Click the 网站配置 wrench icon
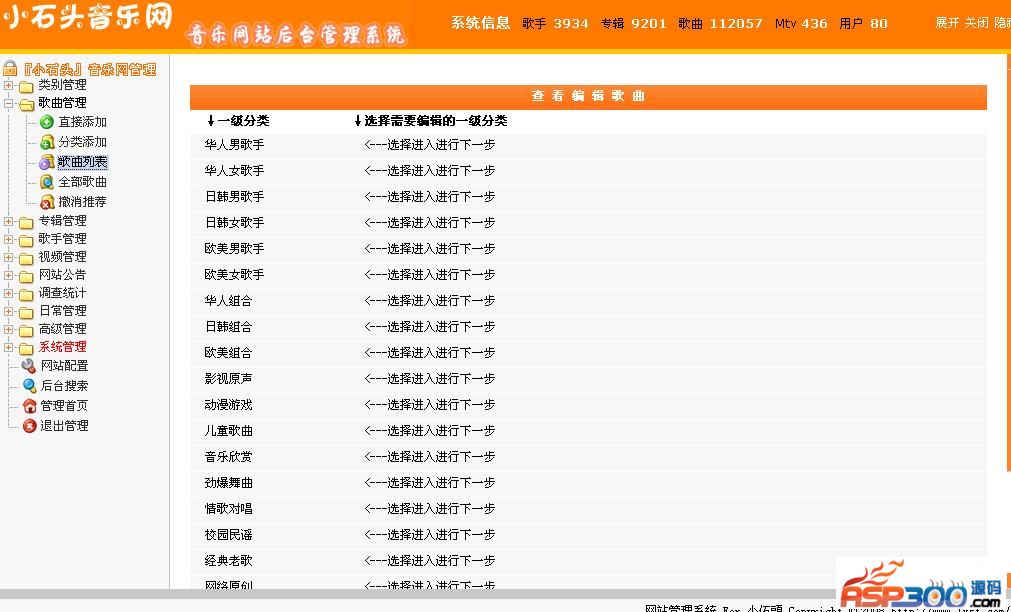Screen dimensions: 1011x612 click(x=29, y=366)
